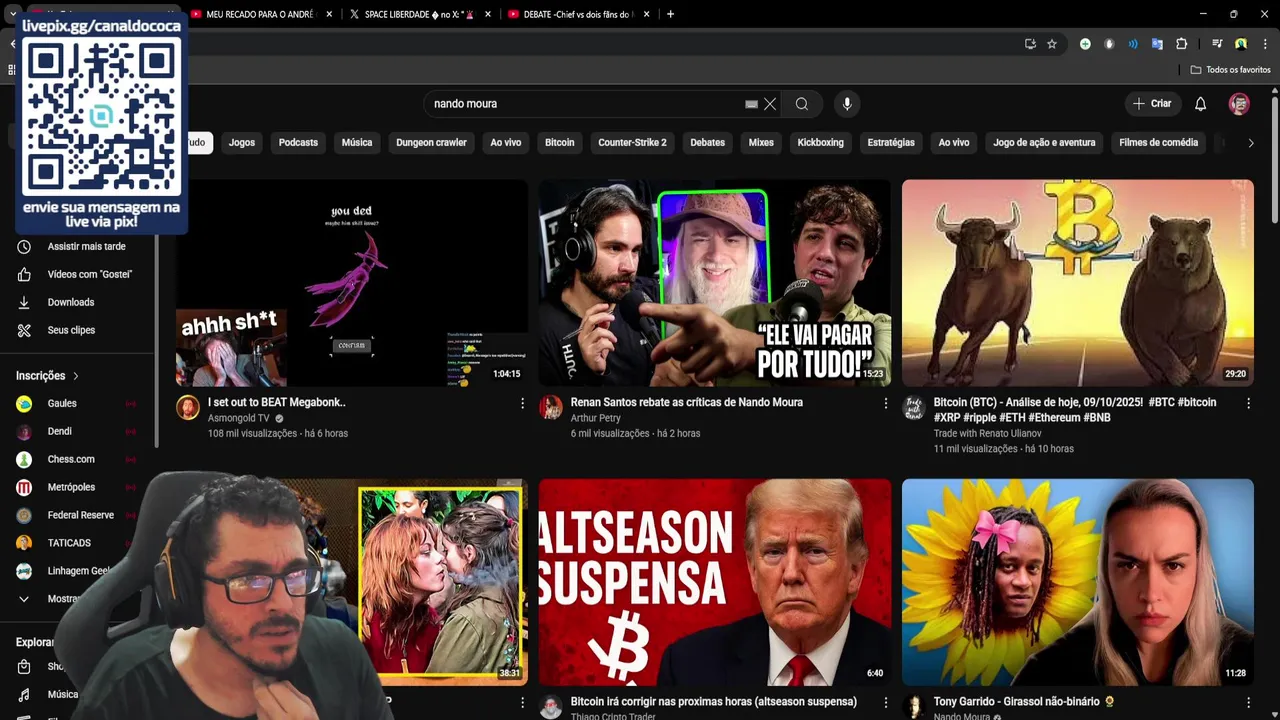
Task: Open the bull and bear Bitcoin thumbnail
Action: point(1078,283)
